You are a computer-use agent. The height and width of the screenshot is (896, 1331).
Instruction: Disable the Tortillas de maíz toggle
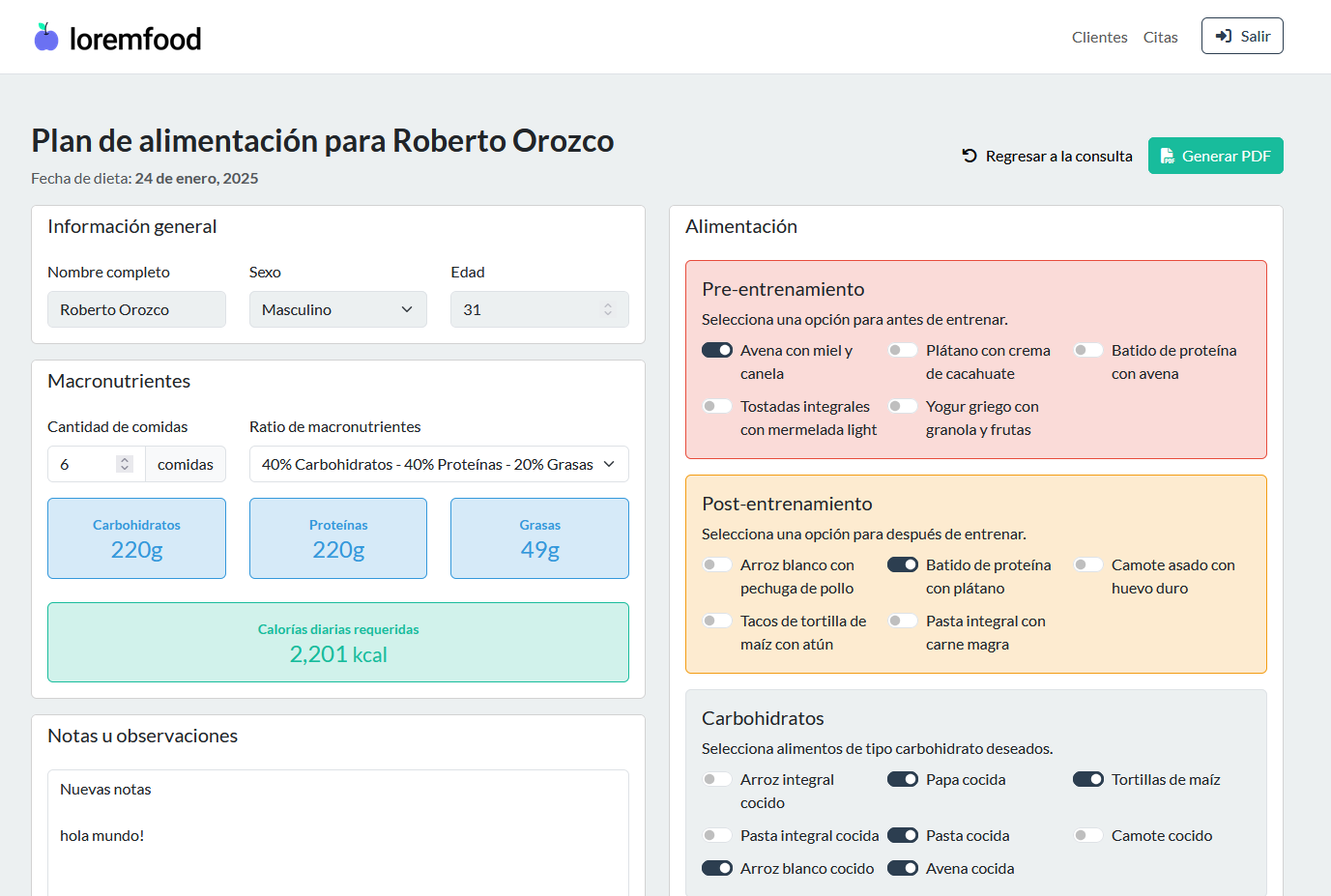pyautogui.click(x=1088, y=779)
